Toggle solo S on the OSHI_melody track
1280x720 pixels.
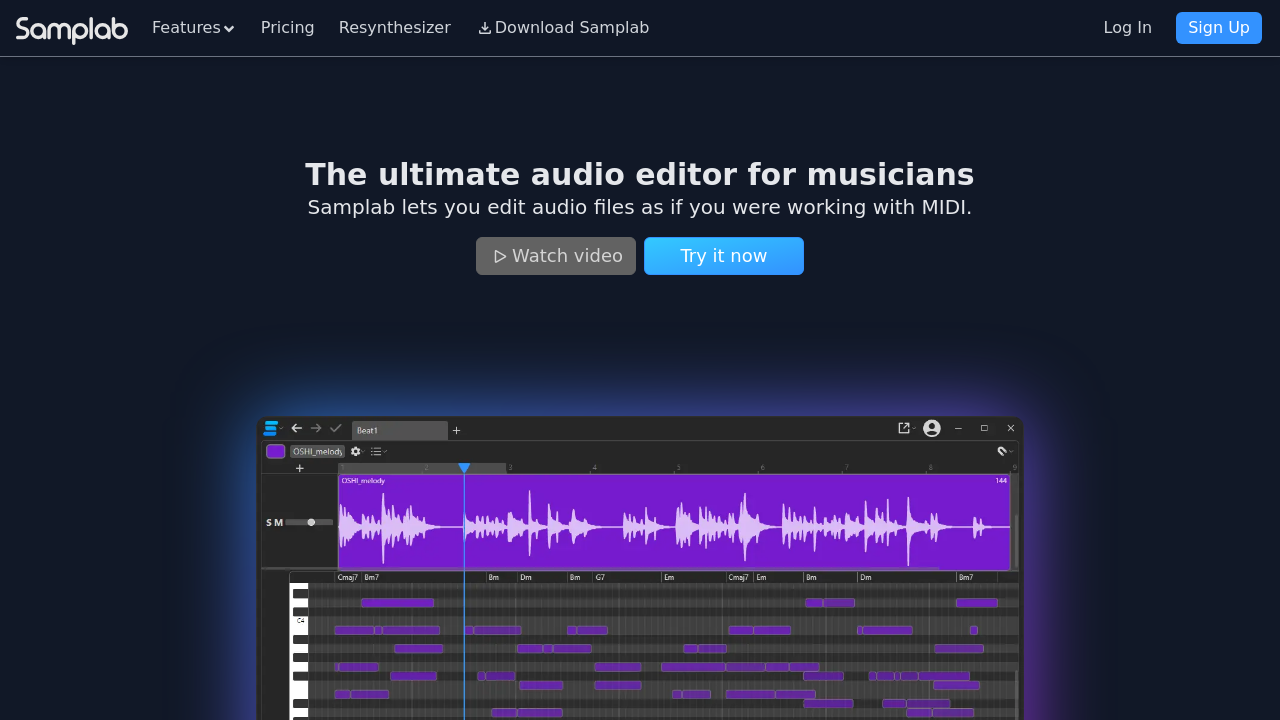[269, 522]
